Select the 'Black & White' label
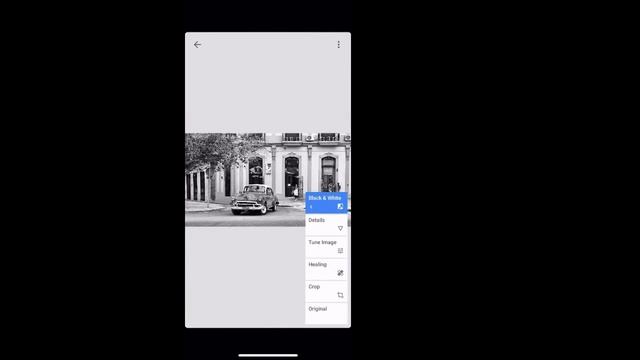The width and height of the screenshot is (640, 360). click(324, 198)
